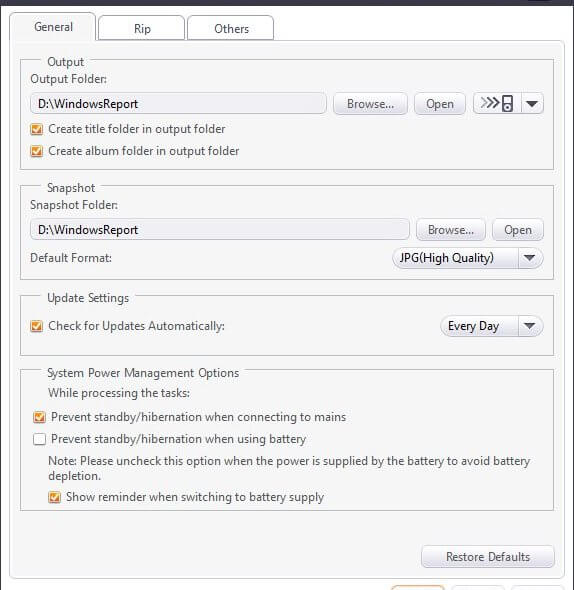Open the Default Format JPG(High Quality) dropdown
The width and height of the screenshot is (574, 590).
pos(467,258)
